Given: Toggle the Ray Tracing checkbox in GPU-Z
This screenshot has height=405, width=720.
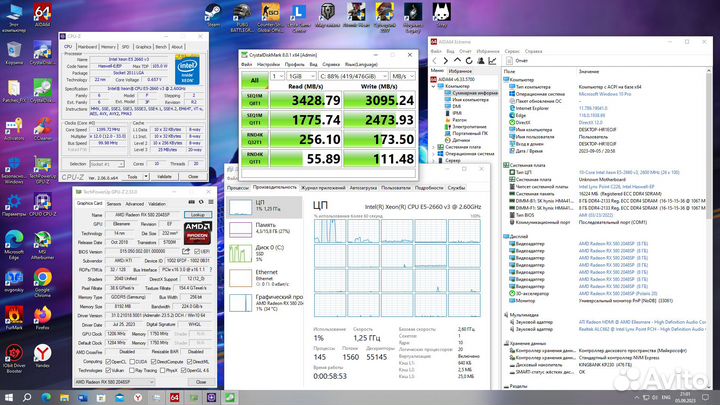Looking at the screenshot, I should (x=132, y=370).
